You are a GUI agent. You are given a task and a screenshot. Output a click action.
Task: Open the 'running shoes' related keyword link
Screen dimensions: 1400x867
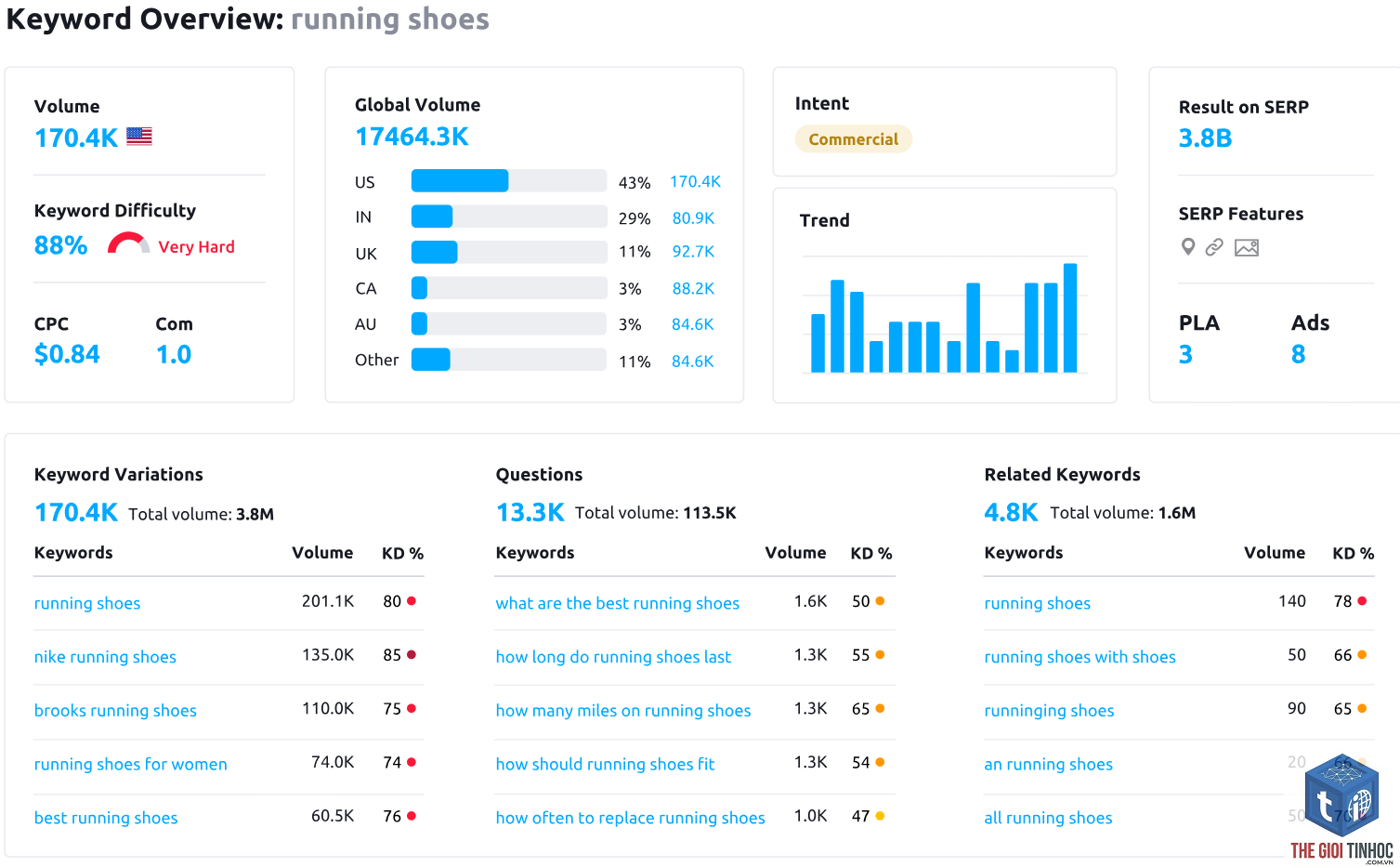1037,603
